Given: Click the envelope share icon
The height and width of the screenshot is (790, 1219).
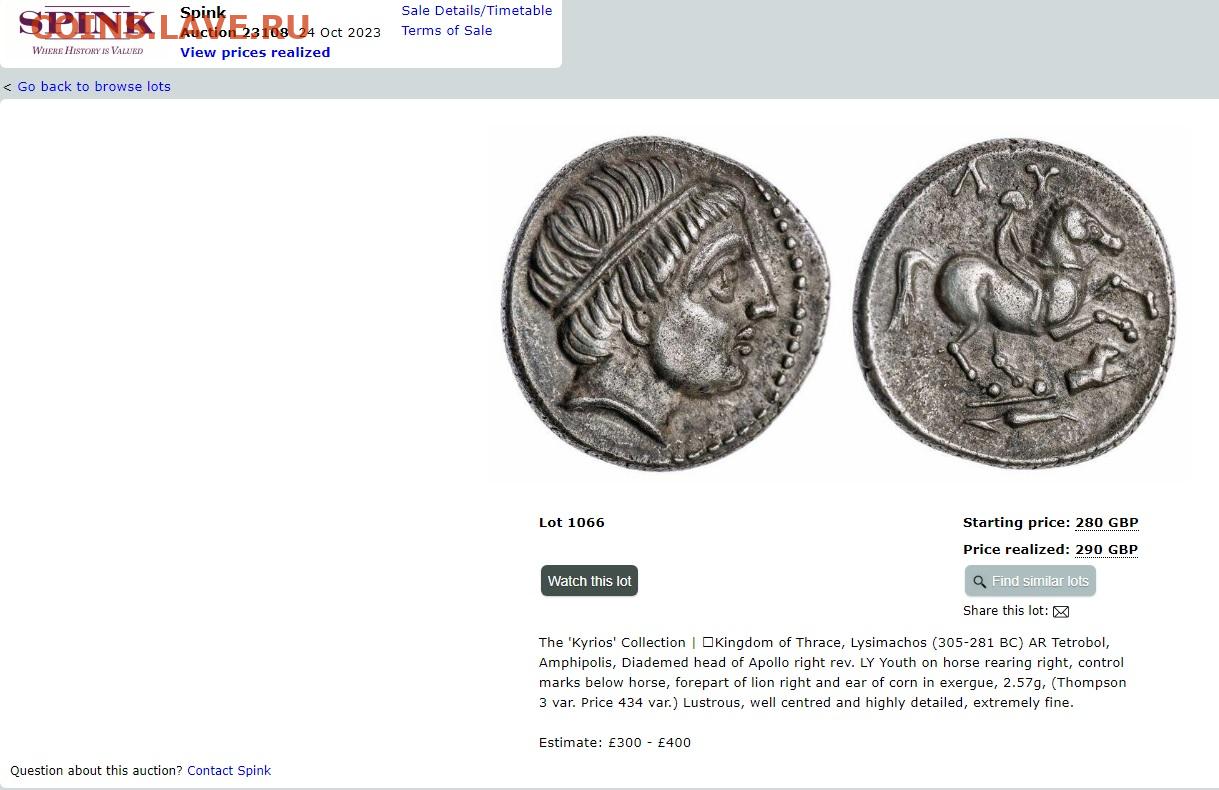Looking at the screenshot, I should tap(1061, 611).
